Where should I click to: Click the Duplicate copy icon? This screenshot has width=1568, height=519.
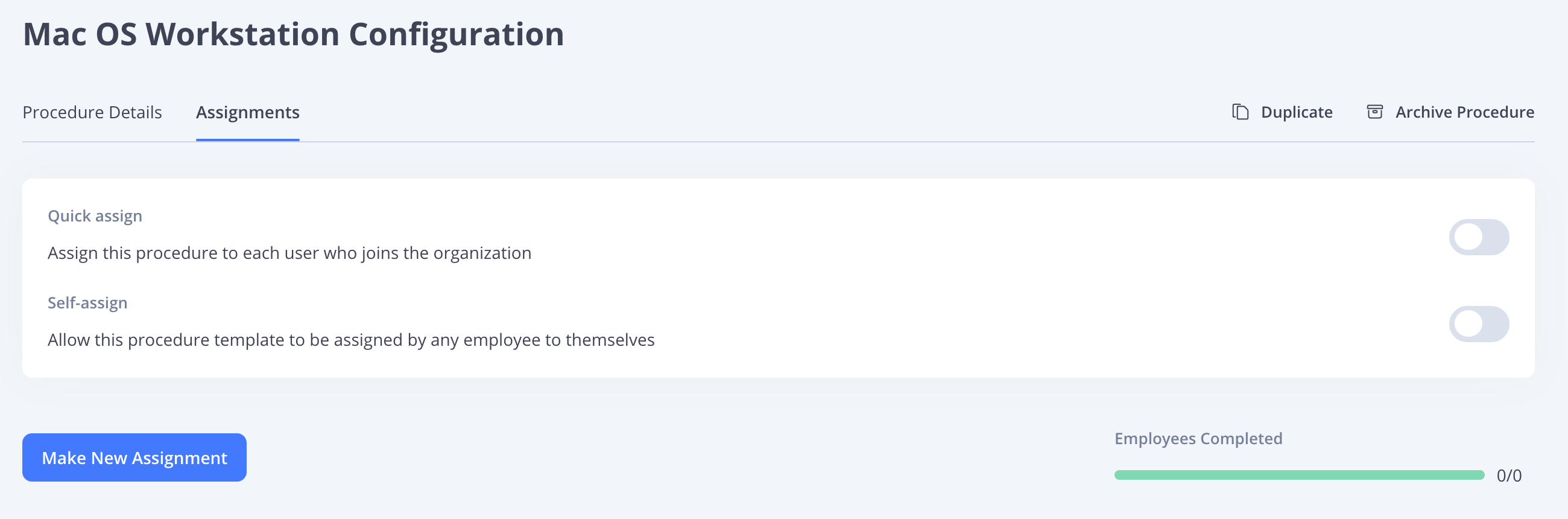tap(1240, 112)
